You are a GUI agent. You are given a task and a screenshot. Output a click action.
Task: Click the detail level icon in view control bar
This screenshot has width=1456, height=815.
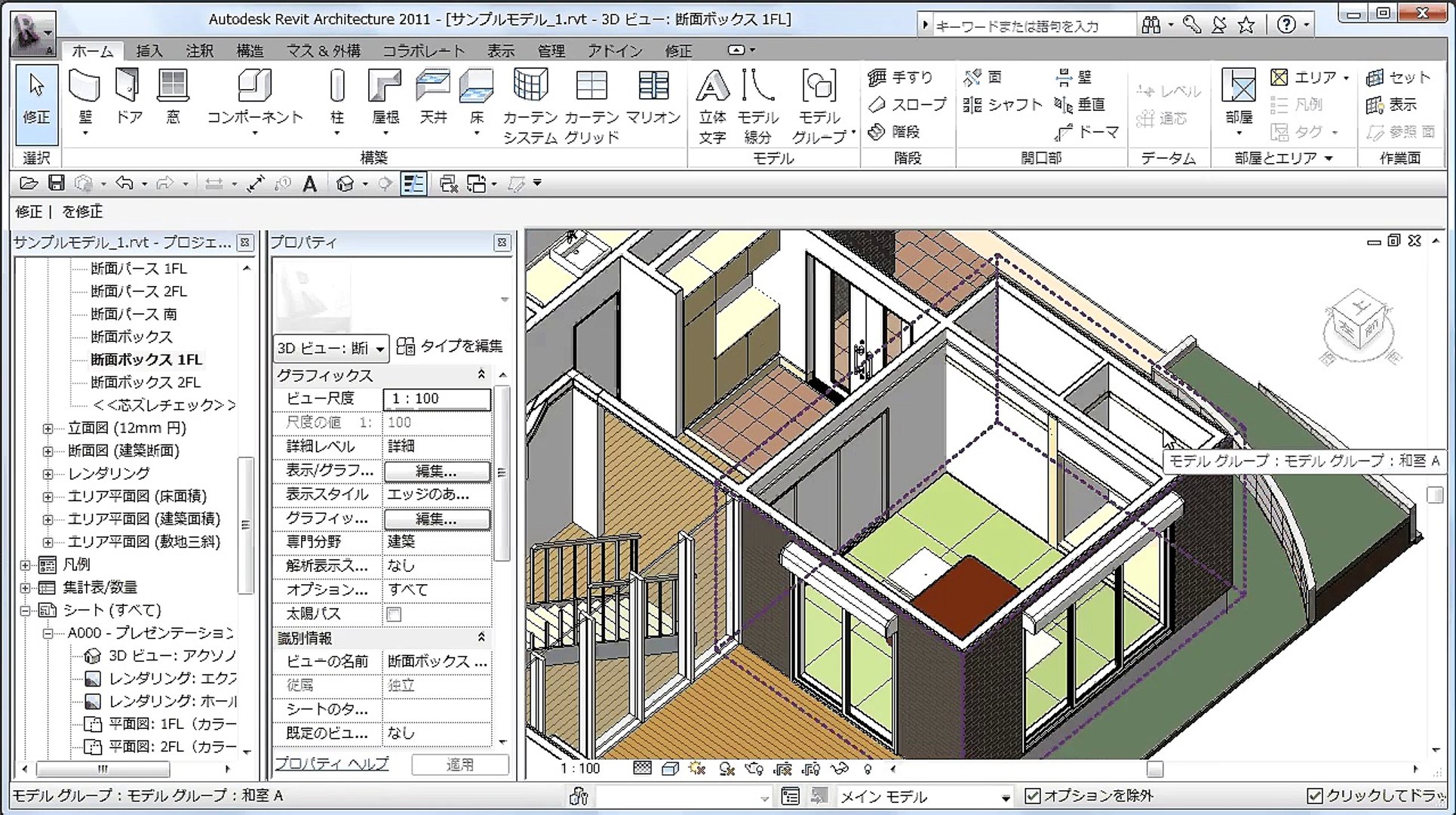642,769
